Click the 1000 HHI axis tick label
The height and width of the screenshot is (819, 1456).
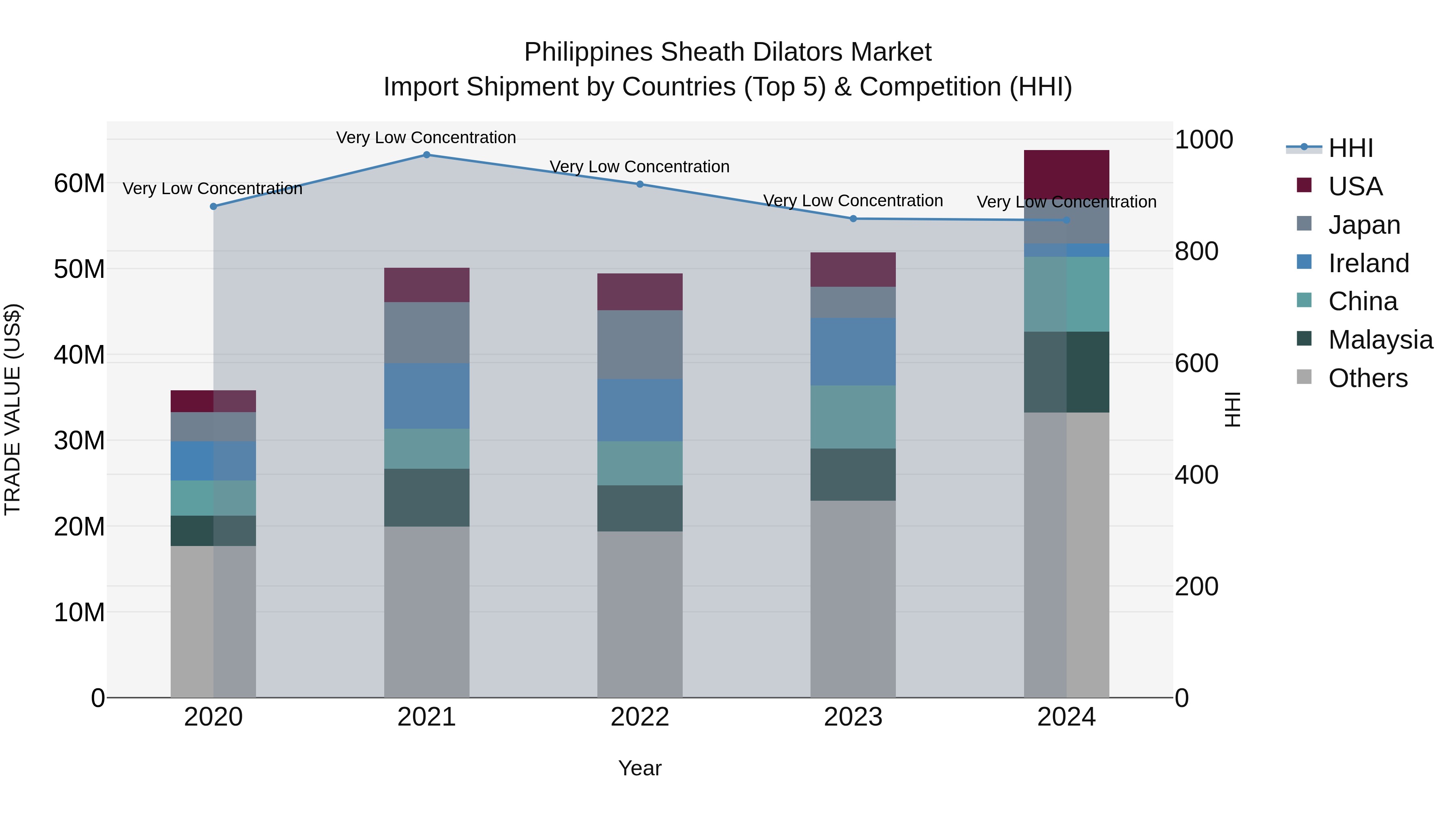click(x=1204, y=140)
